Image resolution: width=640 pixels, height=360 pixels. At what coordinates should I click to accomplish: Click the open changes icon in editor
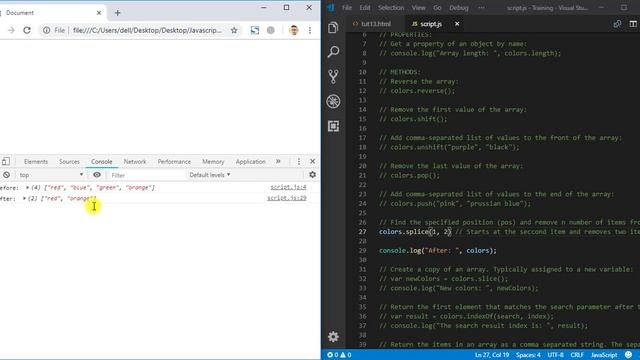tap(617, 24)
